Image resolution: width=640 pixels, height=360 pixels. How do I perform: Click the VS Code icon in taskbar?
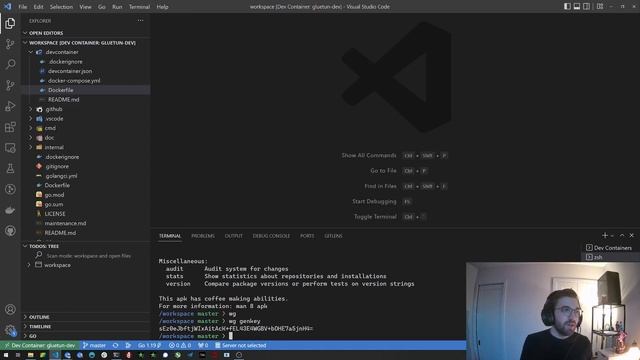coord(55,355)
